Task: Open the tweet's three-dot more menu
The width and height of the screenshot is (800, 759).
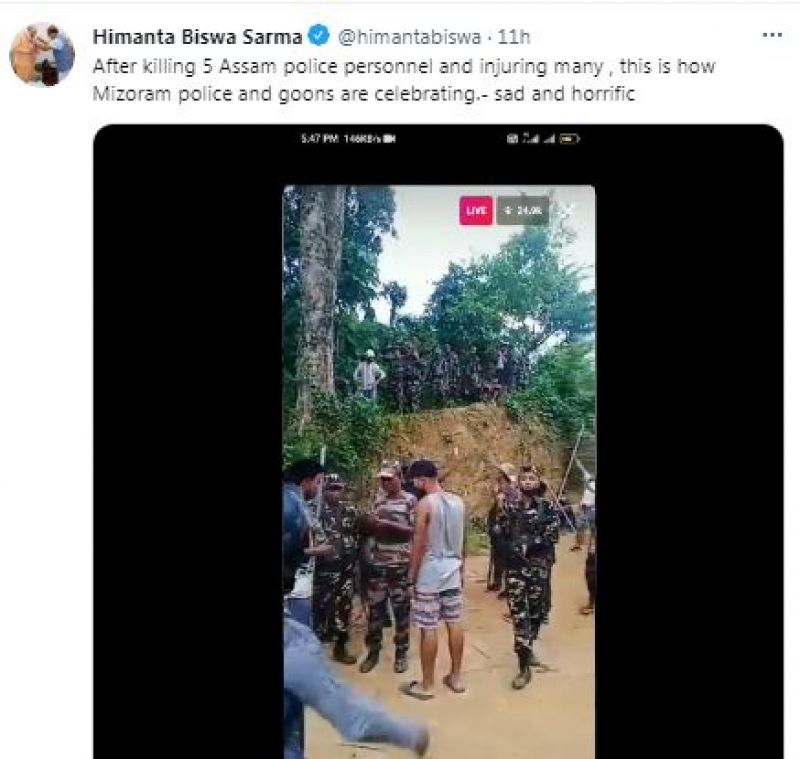Action: coord(771,35)
